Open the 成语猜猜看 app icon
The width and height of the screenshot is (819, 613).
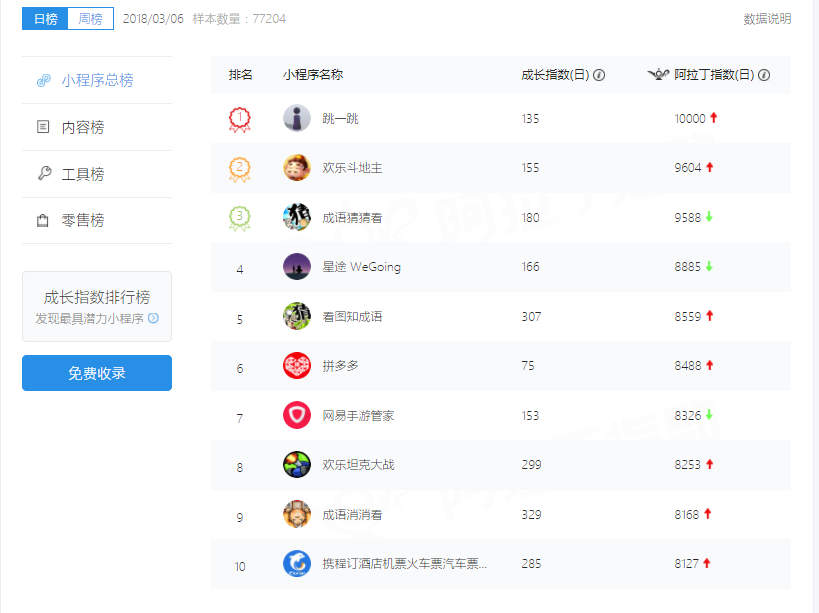297,217
